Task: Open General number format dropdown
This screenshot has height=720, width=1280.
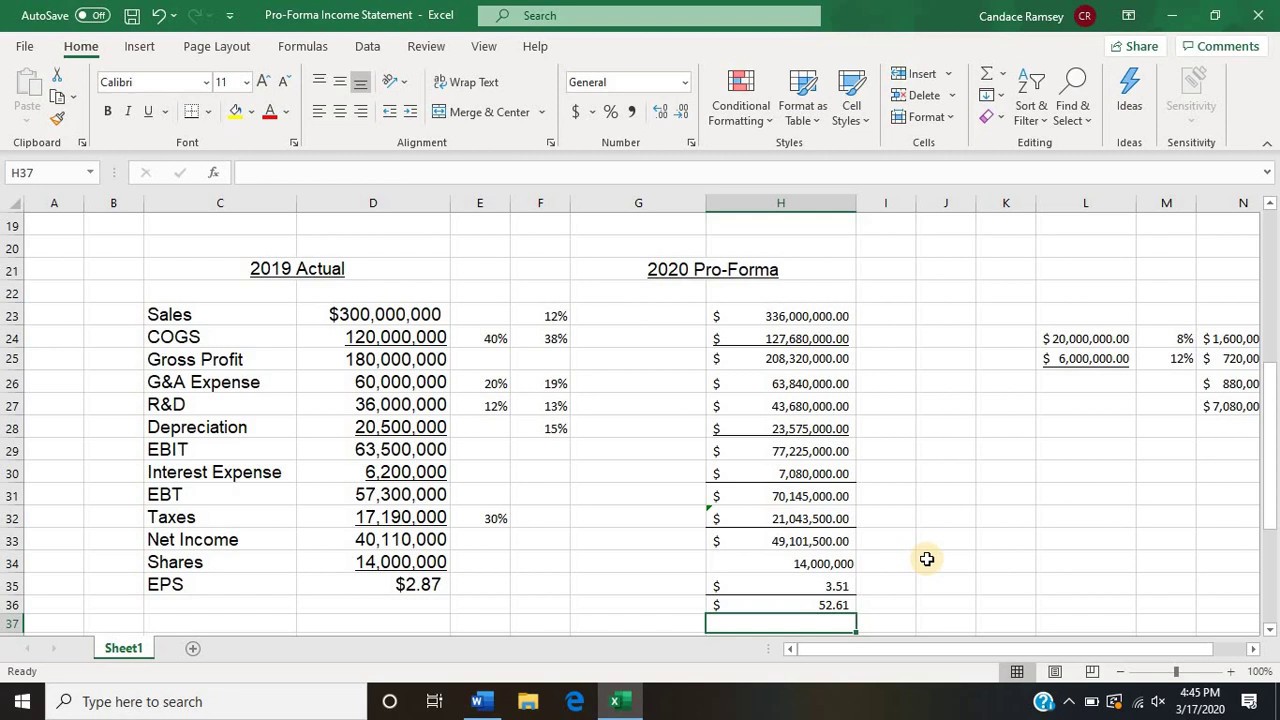Action: tap(685, 82)
